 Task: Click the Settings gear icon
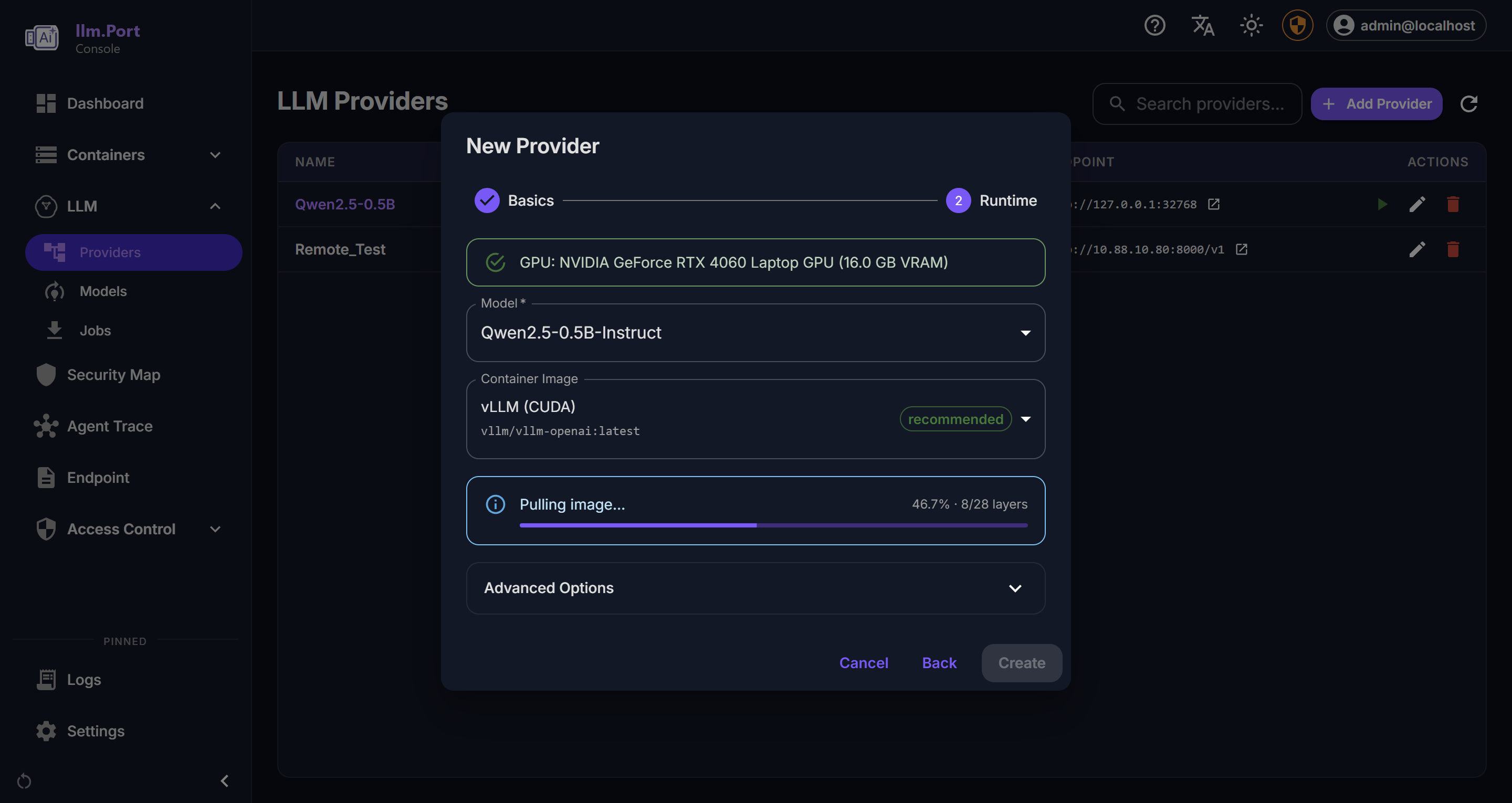pos(46,731)
